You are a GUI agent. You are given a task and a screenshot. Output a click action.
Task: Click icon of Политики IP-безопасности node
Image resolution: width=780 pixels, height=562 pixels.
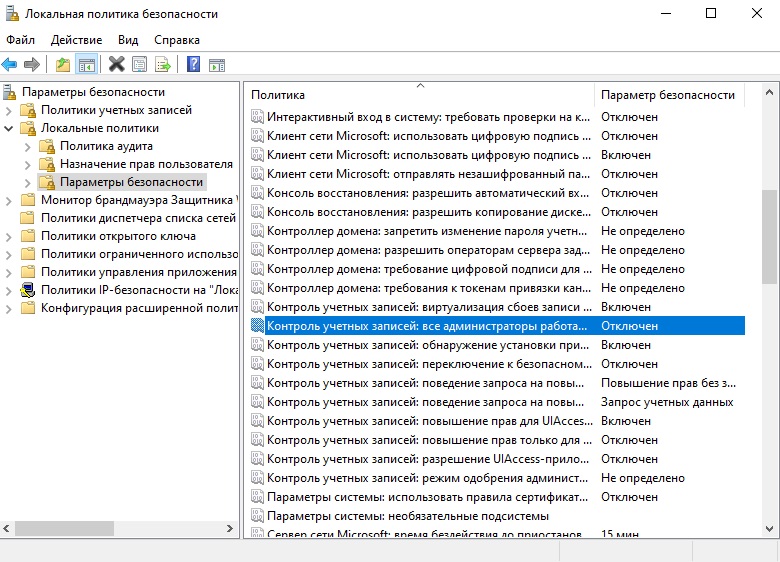point(28,290)
